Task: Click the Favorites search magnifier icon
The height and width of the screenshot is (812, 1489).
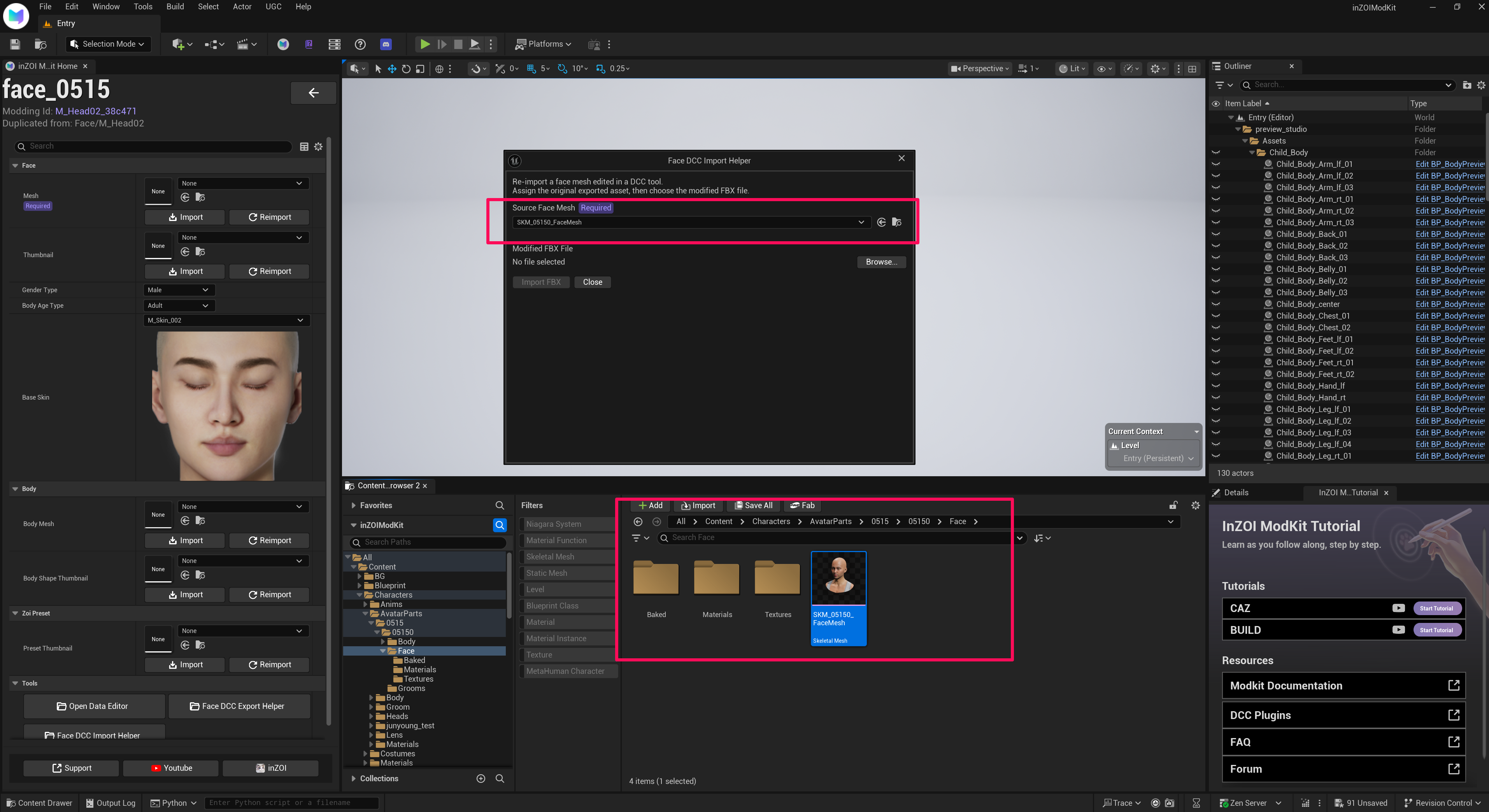Action: pyautogui.click(x=500, y=505)
